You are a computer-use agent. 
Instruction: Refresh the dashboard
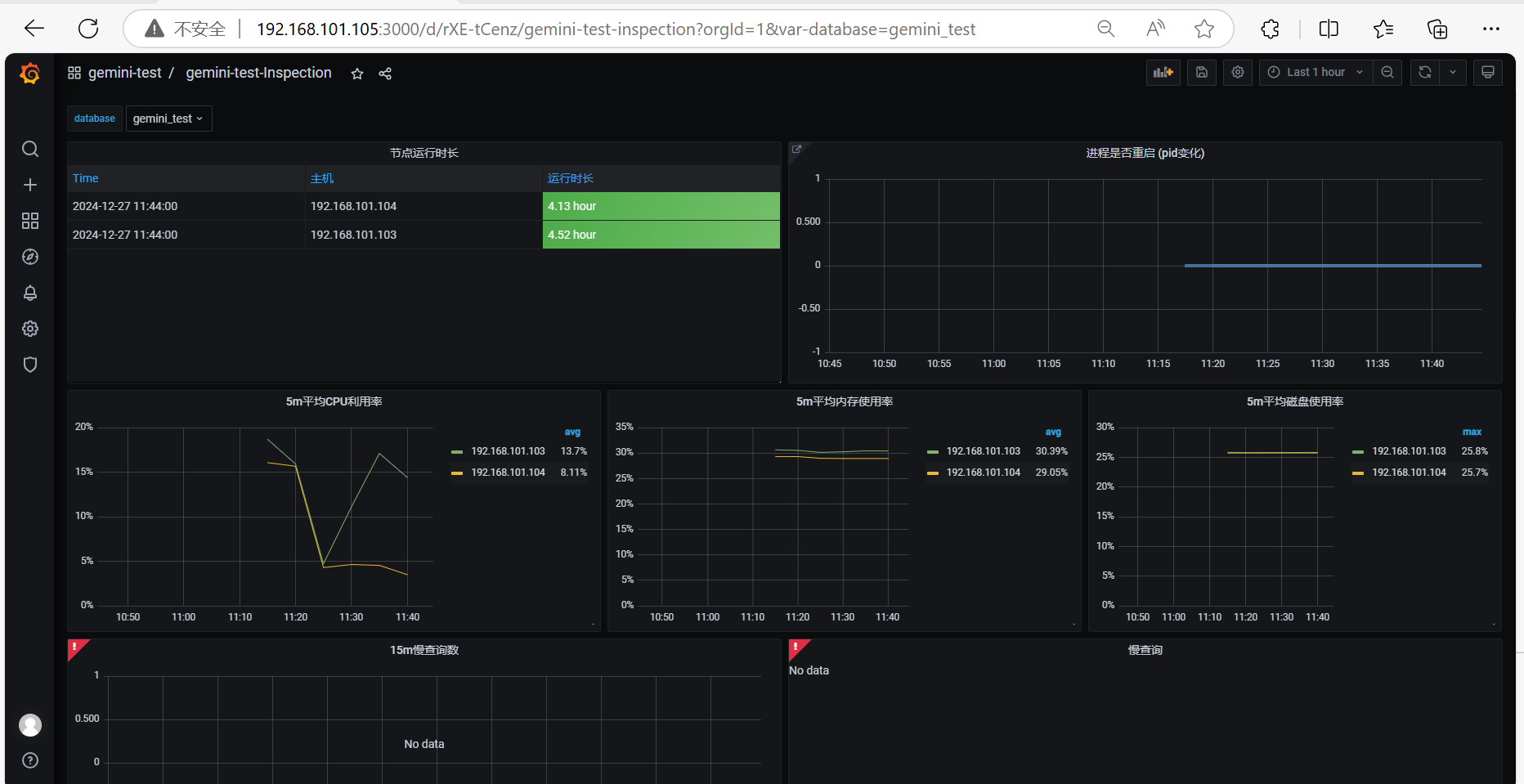(x=1425, y=73)
